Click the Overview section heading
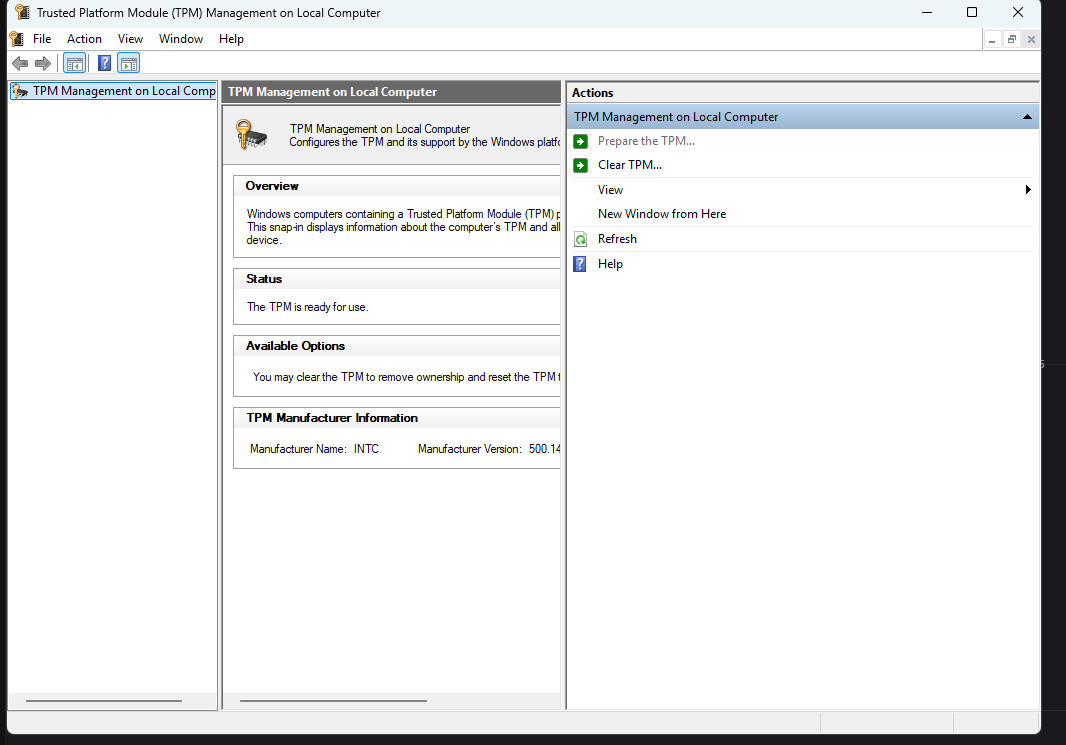This screenshot has width=1066, height=745. [x=272, y=186]
